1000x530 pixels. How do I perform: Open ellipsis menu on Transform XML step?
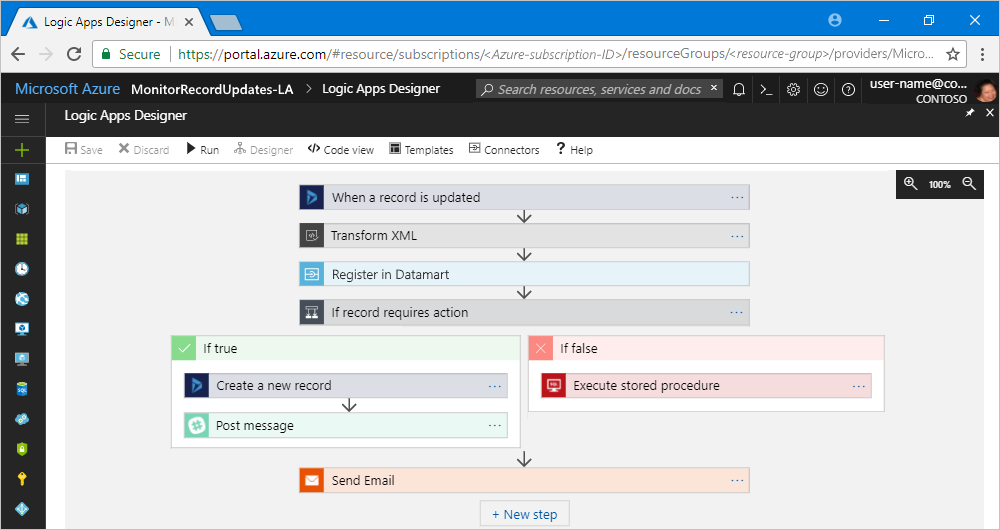click(737, 236)
